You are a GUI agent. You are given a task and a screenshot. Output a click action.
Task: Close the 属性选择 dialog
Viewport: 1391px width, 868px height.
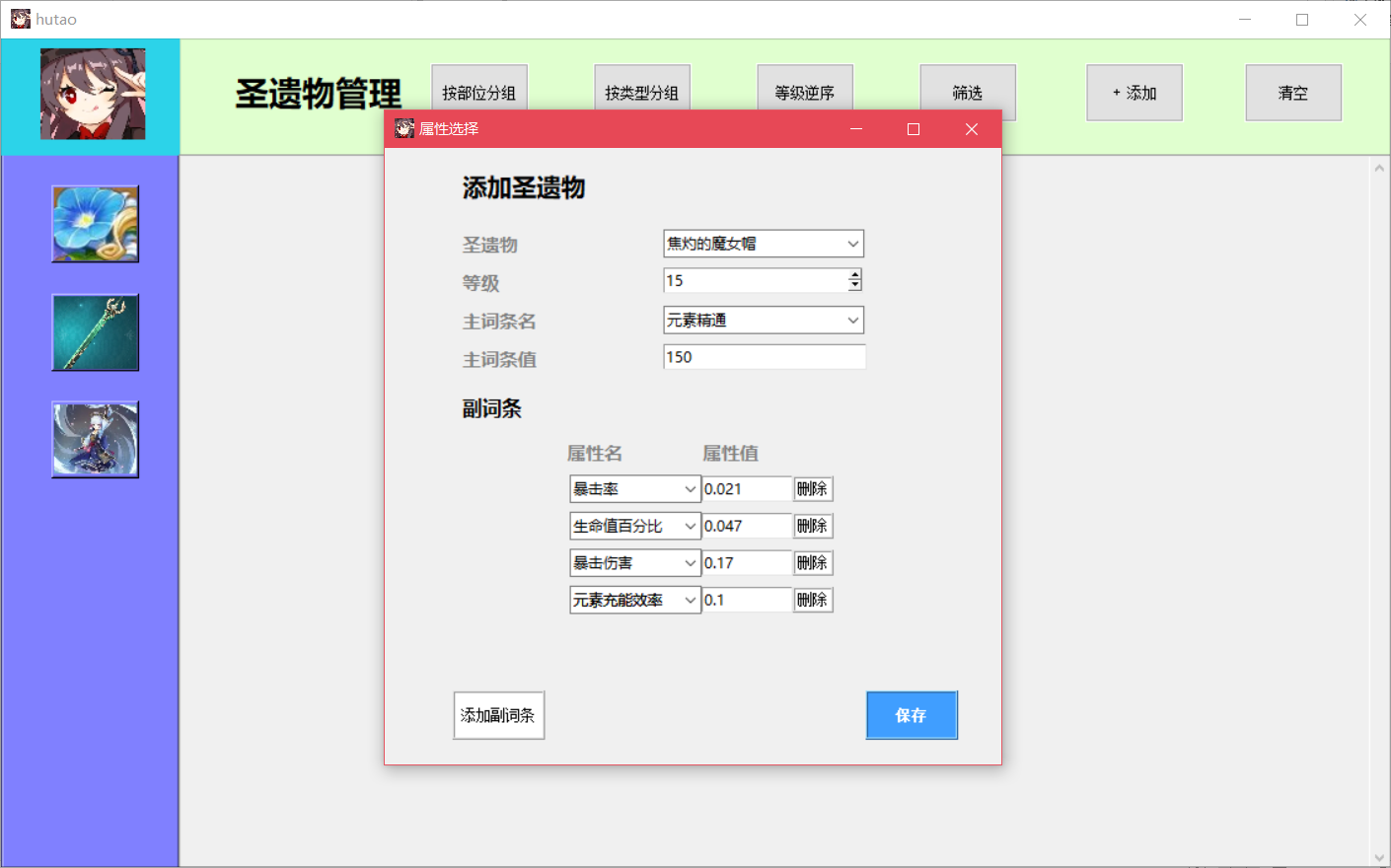click(972, 129)
